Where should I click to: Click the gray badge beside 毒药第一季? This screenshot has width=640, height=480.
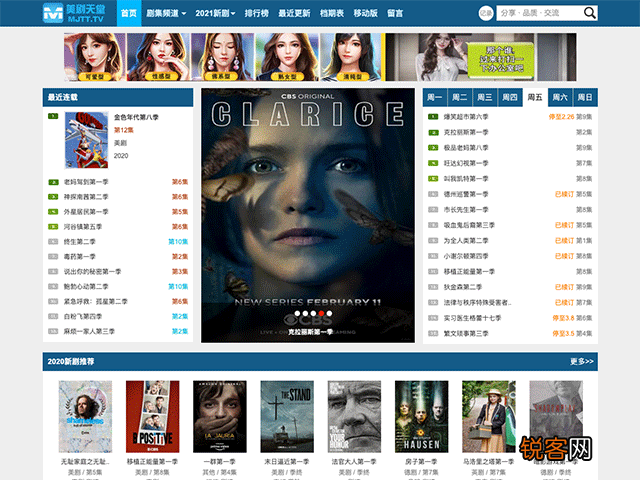(x=53, y=257)
